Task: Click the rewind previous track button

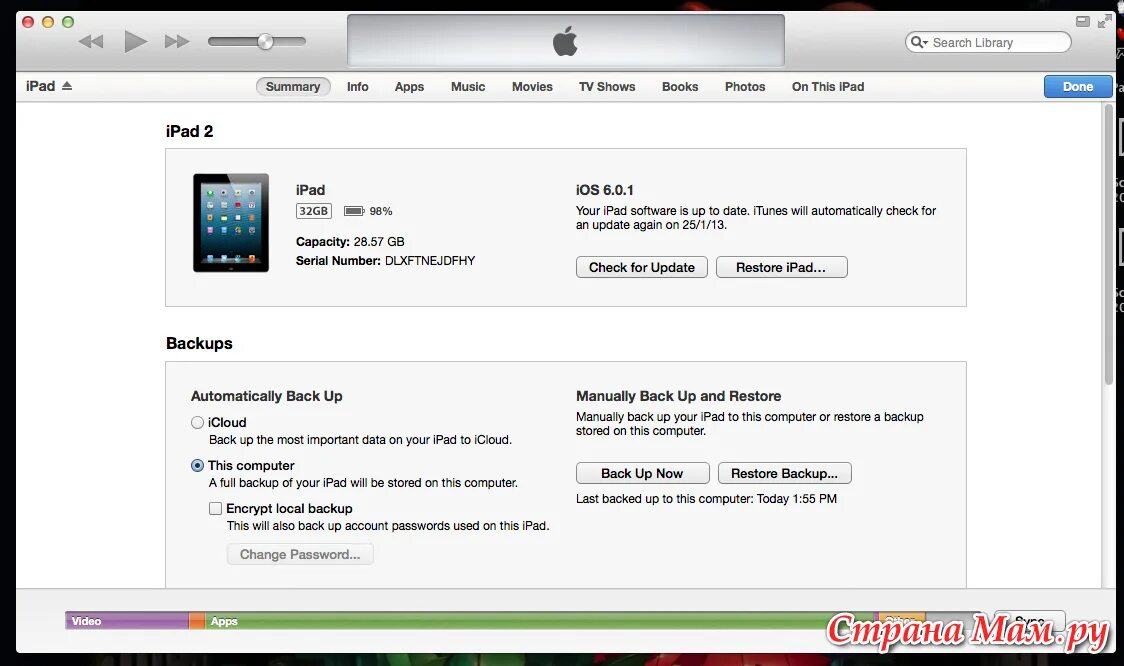Action: (91, 42)
